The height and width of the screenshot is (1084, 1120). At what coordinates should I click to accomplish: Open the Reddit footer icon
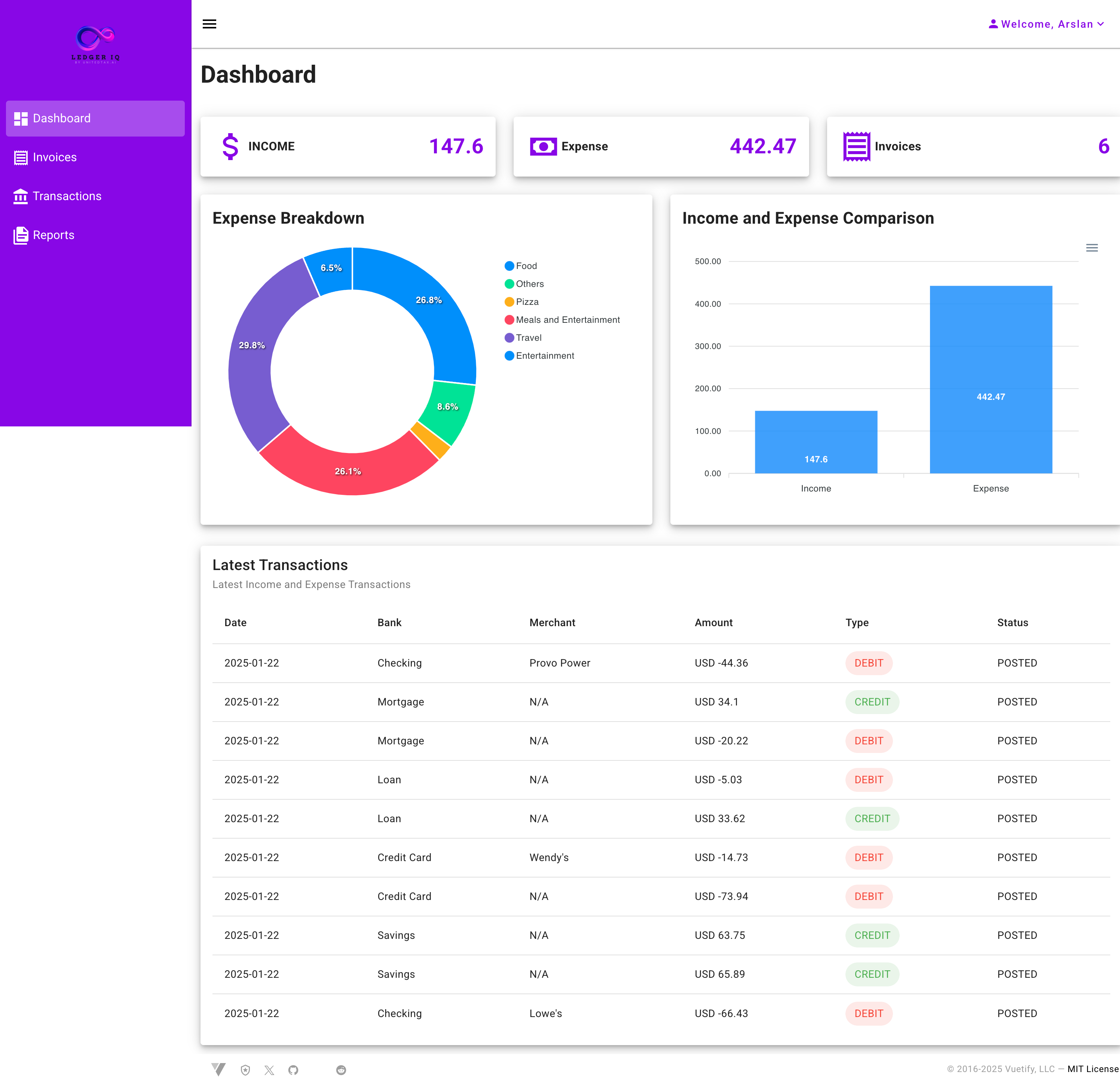point(341,1070)
